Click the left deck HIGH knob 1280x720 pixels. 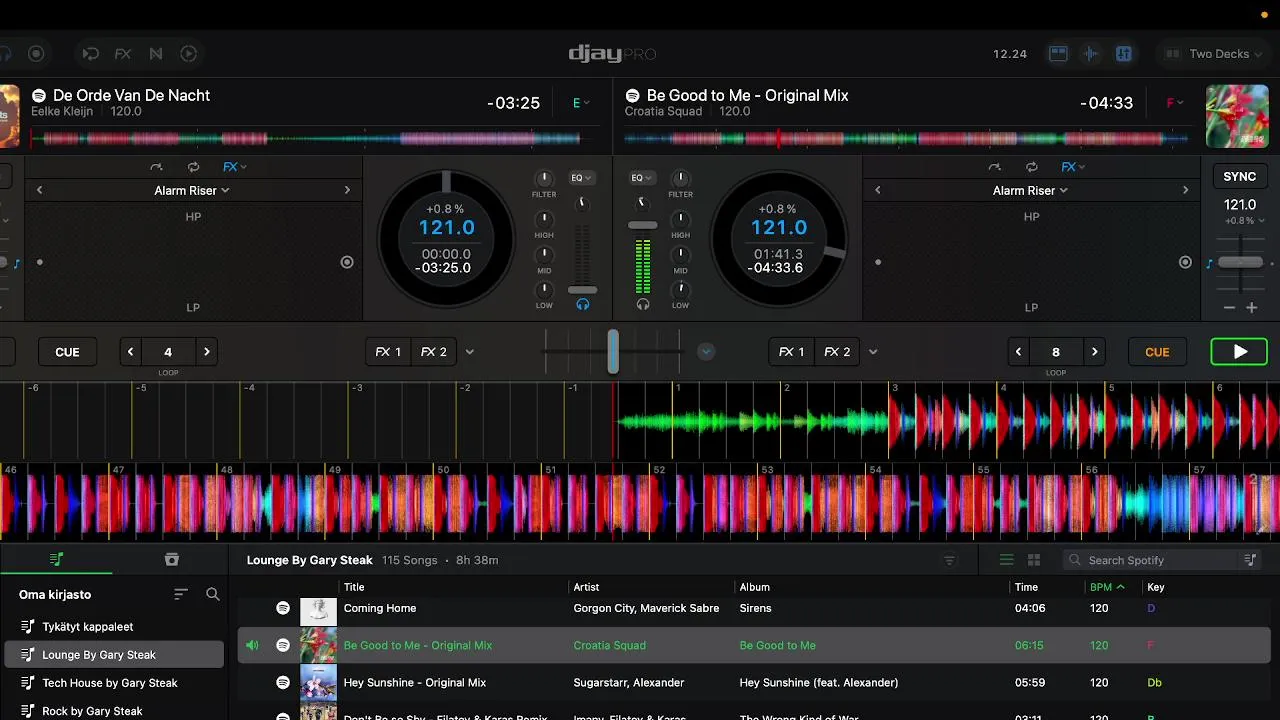tap(544, 219)
